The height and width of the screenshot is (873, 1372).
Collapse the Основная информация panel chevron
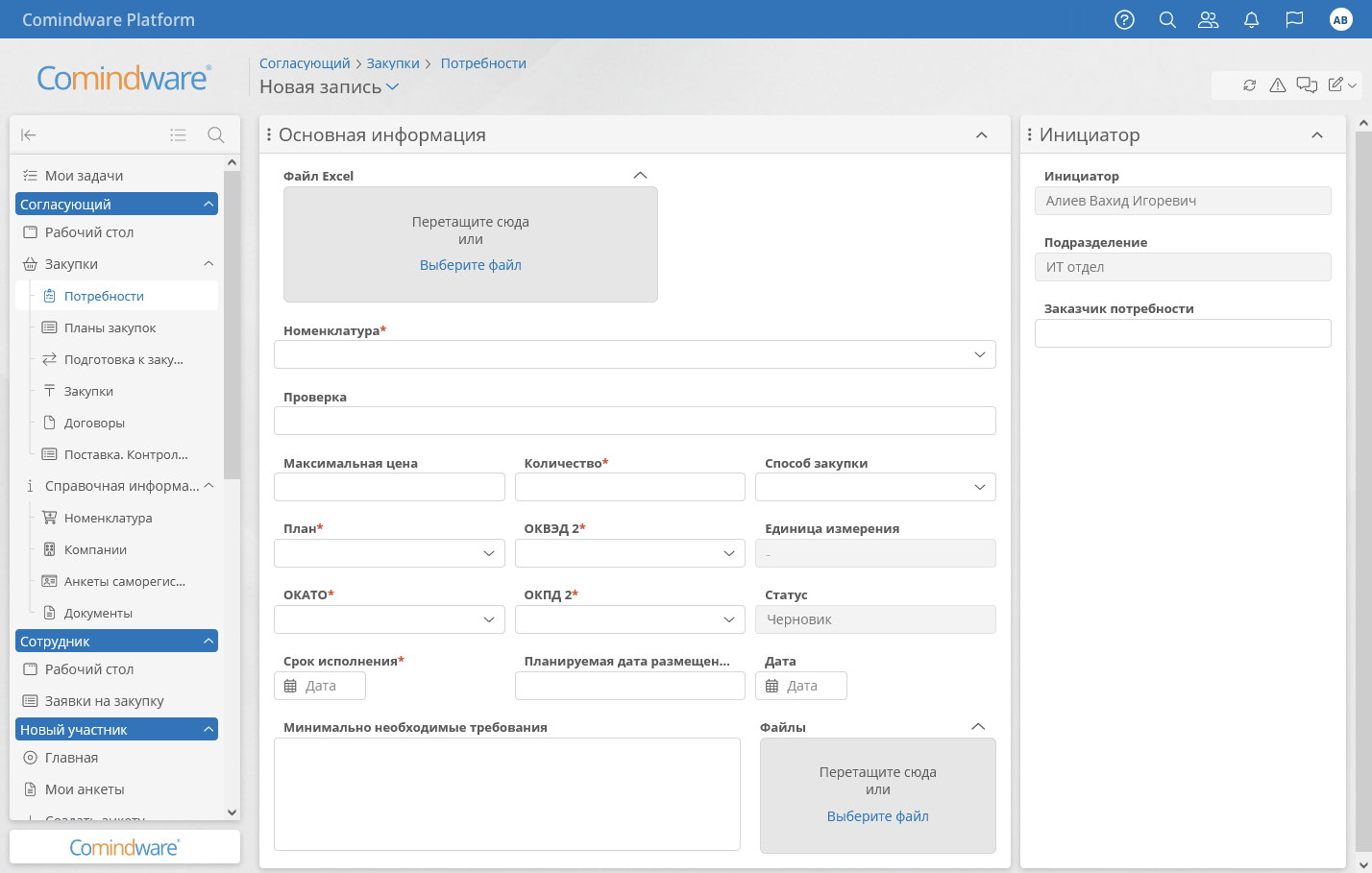click(x=982, y=135)
